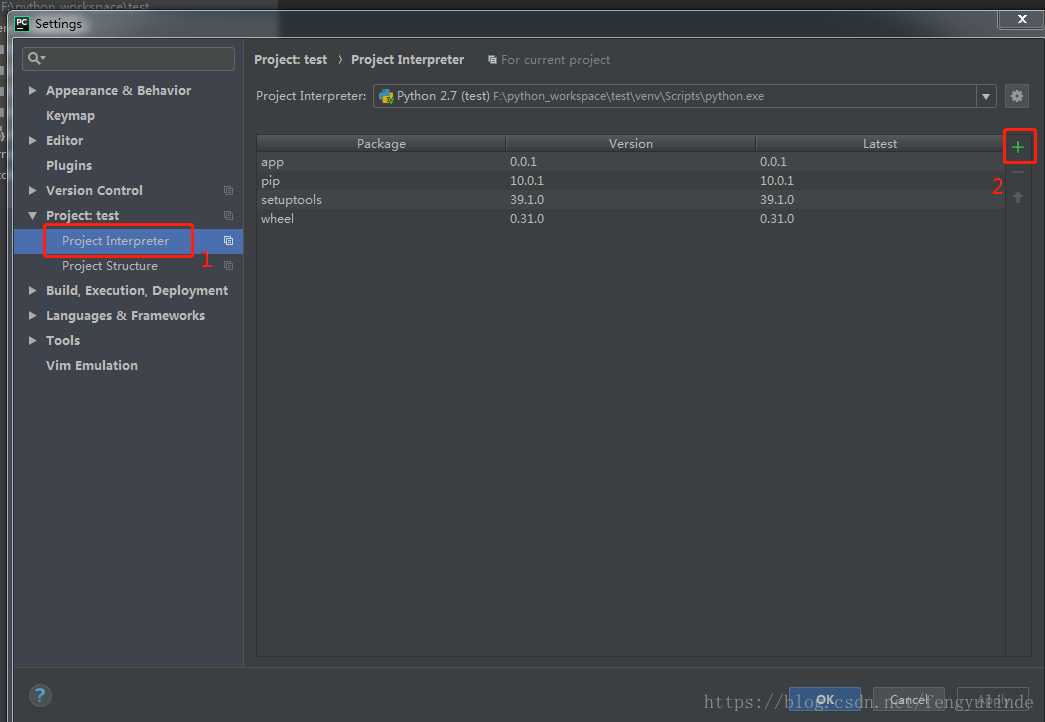Focus the settings search field
The image size is (1045, 722).
pyautogui.click(x=128, y=59)
